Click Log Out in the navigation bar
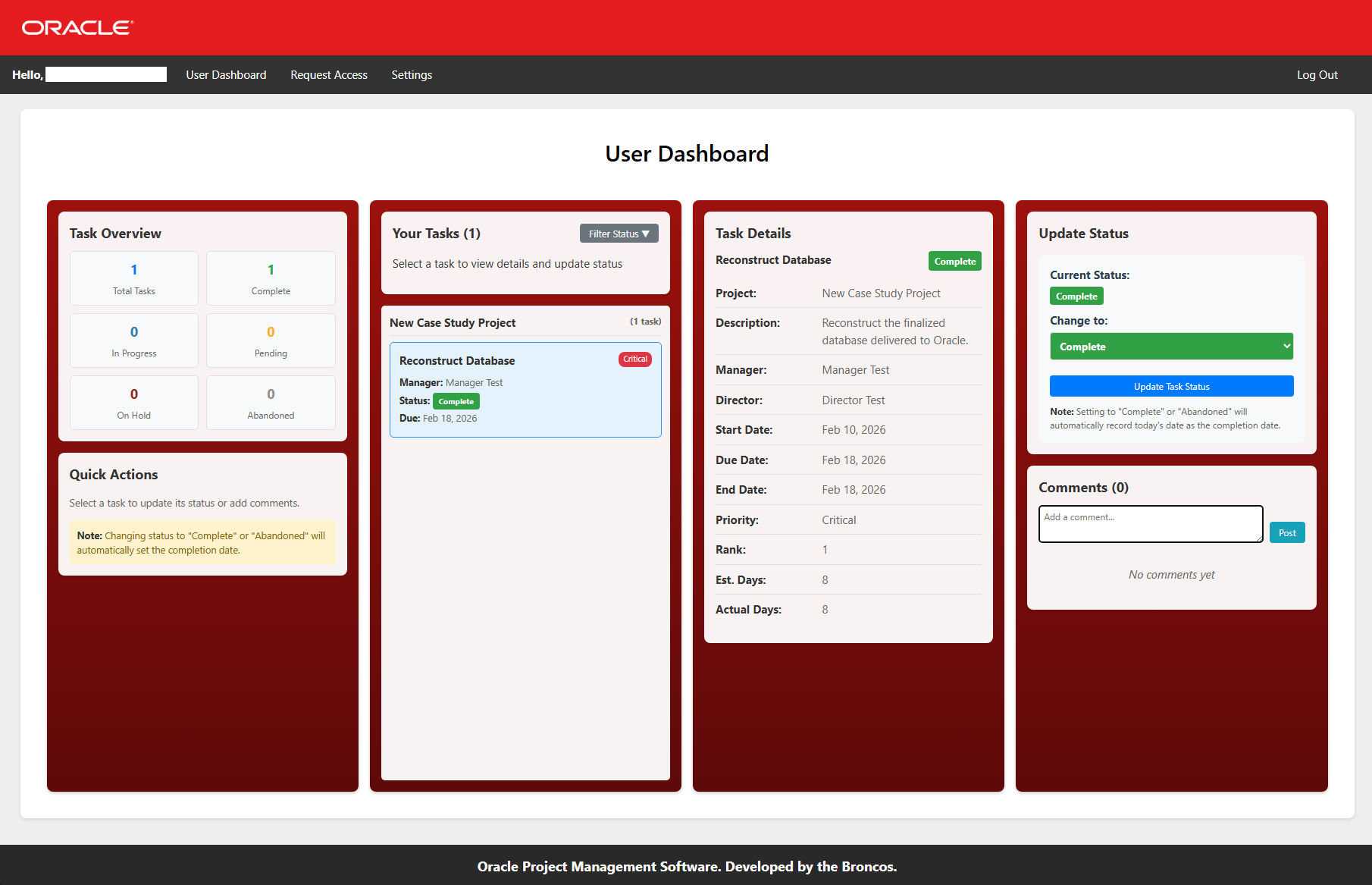The image size is (1372, 885). pos(1317,75)
